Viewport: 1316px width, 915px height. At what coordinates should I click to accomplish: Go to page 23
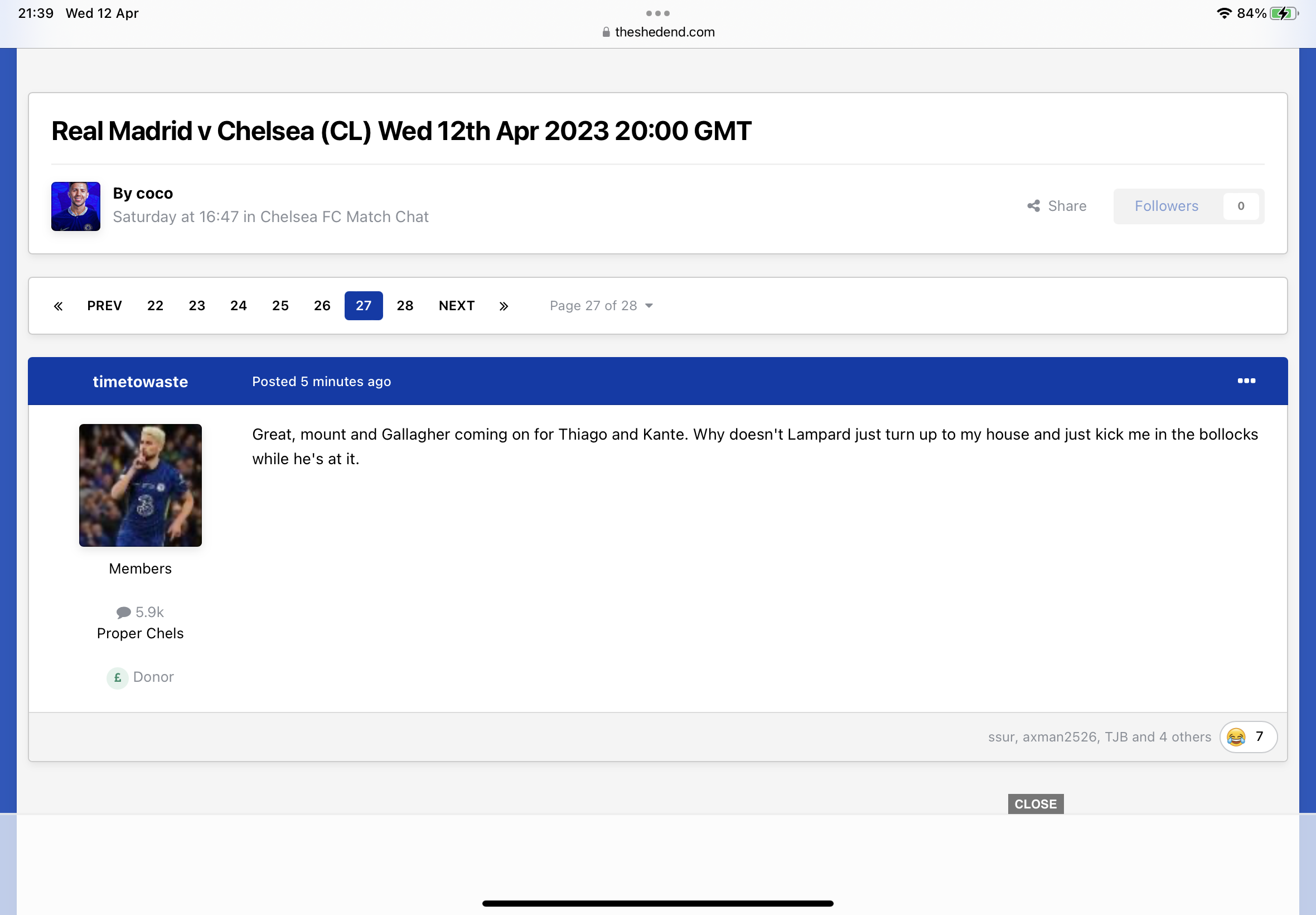click(x=197, y=306)
